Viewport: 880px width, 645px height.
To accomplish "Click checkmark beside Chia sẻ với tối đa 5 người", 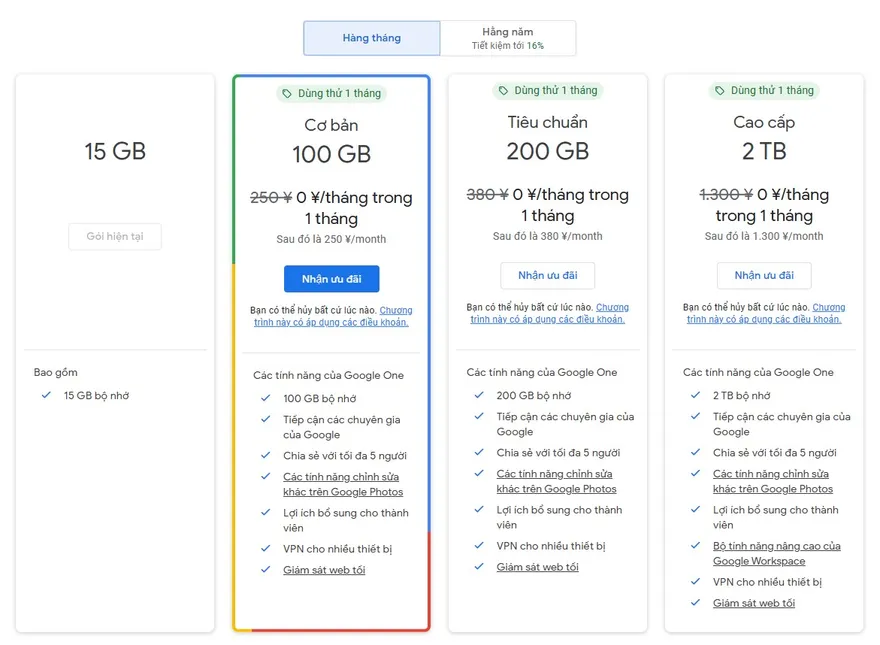I will (264, 453).
